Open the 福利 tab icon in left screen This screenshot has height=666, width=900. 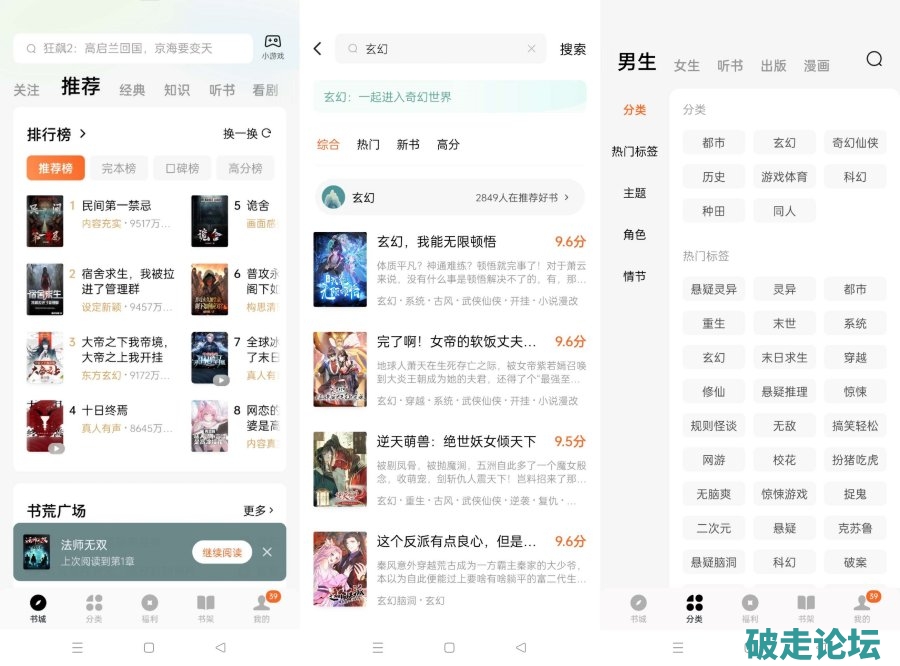[x=149, y=603]
